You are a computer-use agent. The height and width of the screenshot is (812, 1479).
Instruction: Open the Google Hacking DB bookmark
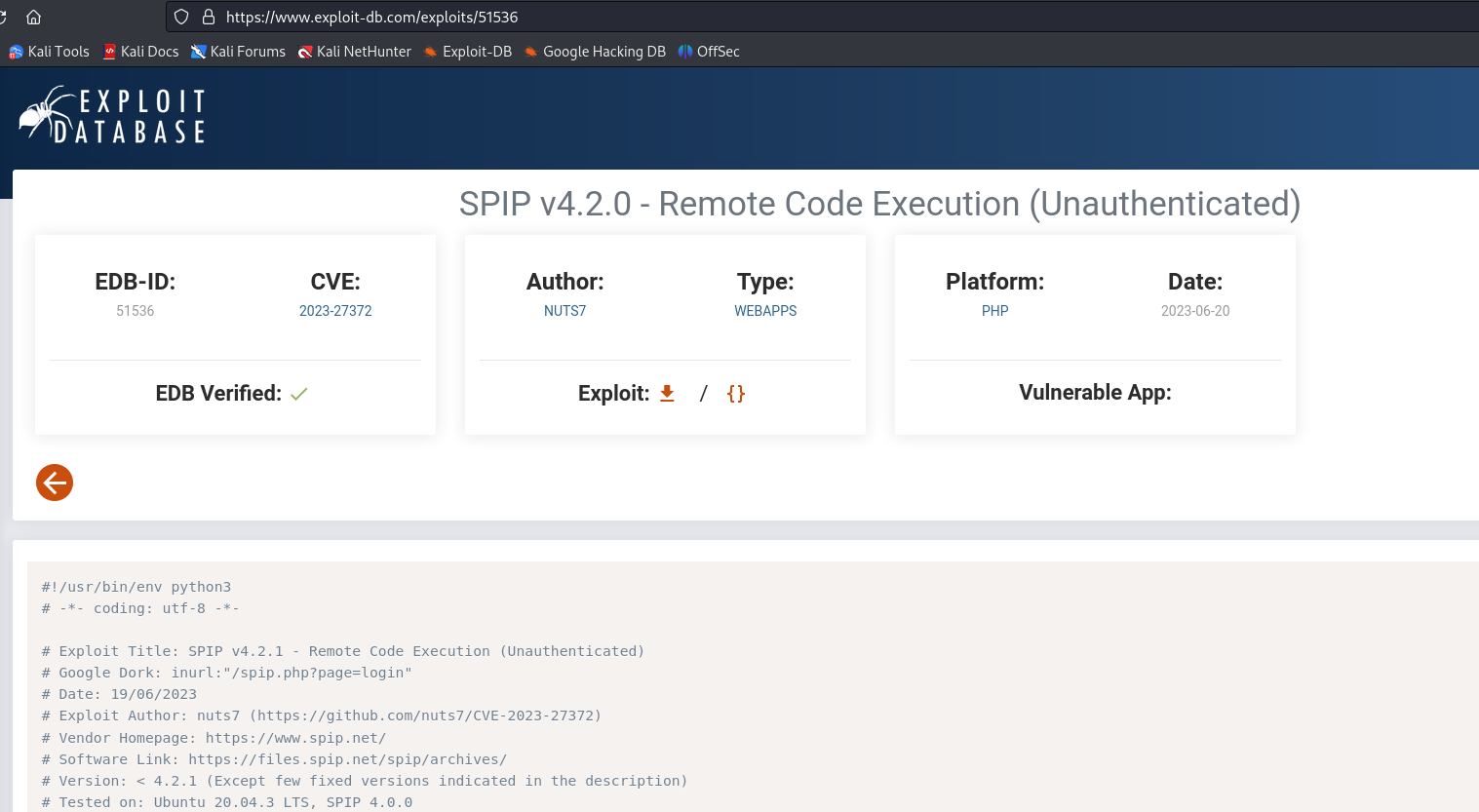pos(595,52)
